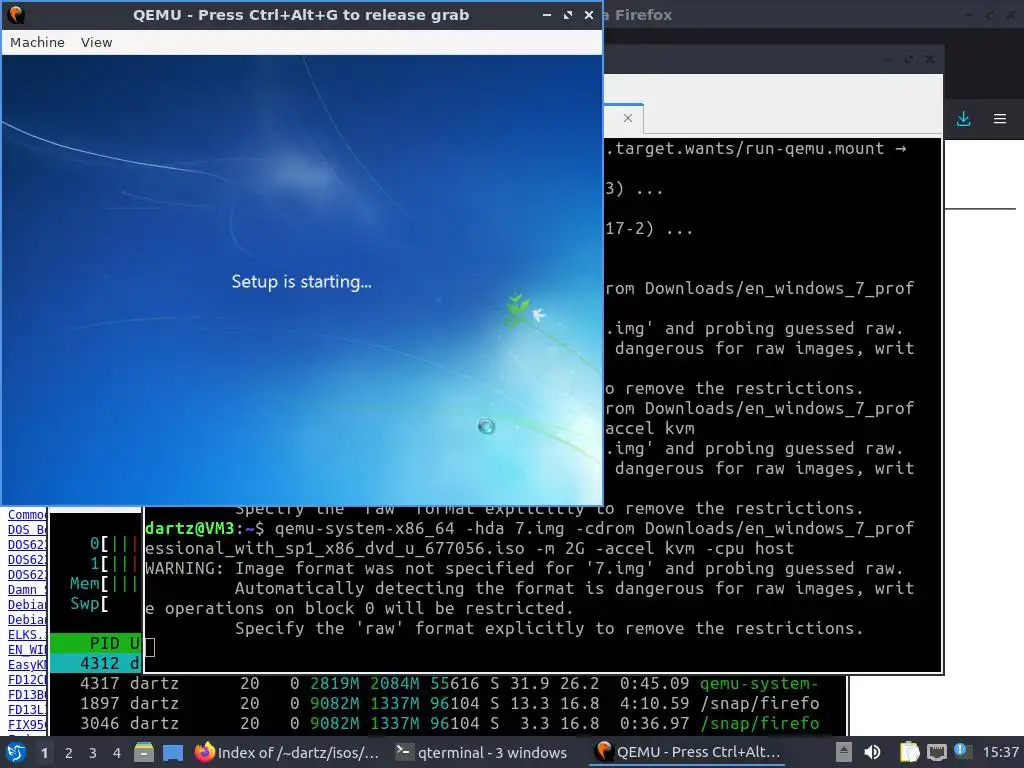Screen dimensions: 1024x768
Task: Launch the file manager from the panel
Action: tap(144, 752)
